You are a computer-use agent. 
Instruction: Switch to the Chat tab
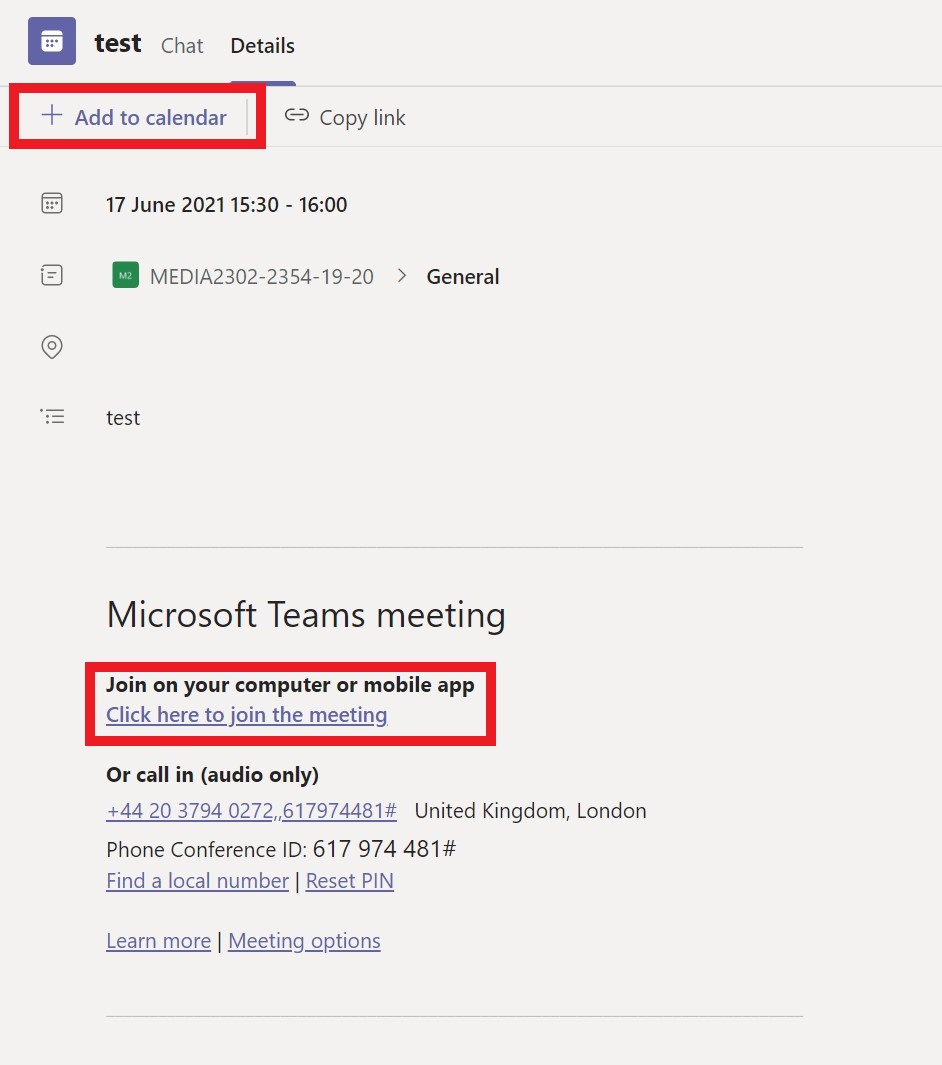tap(182, 46)
